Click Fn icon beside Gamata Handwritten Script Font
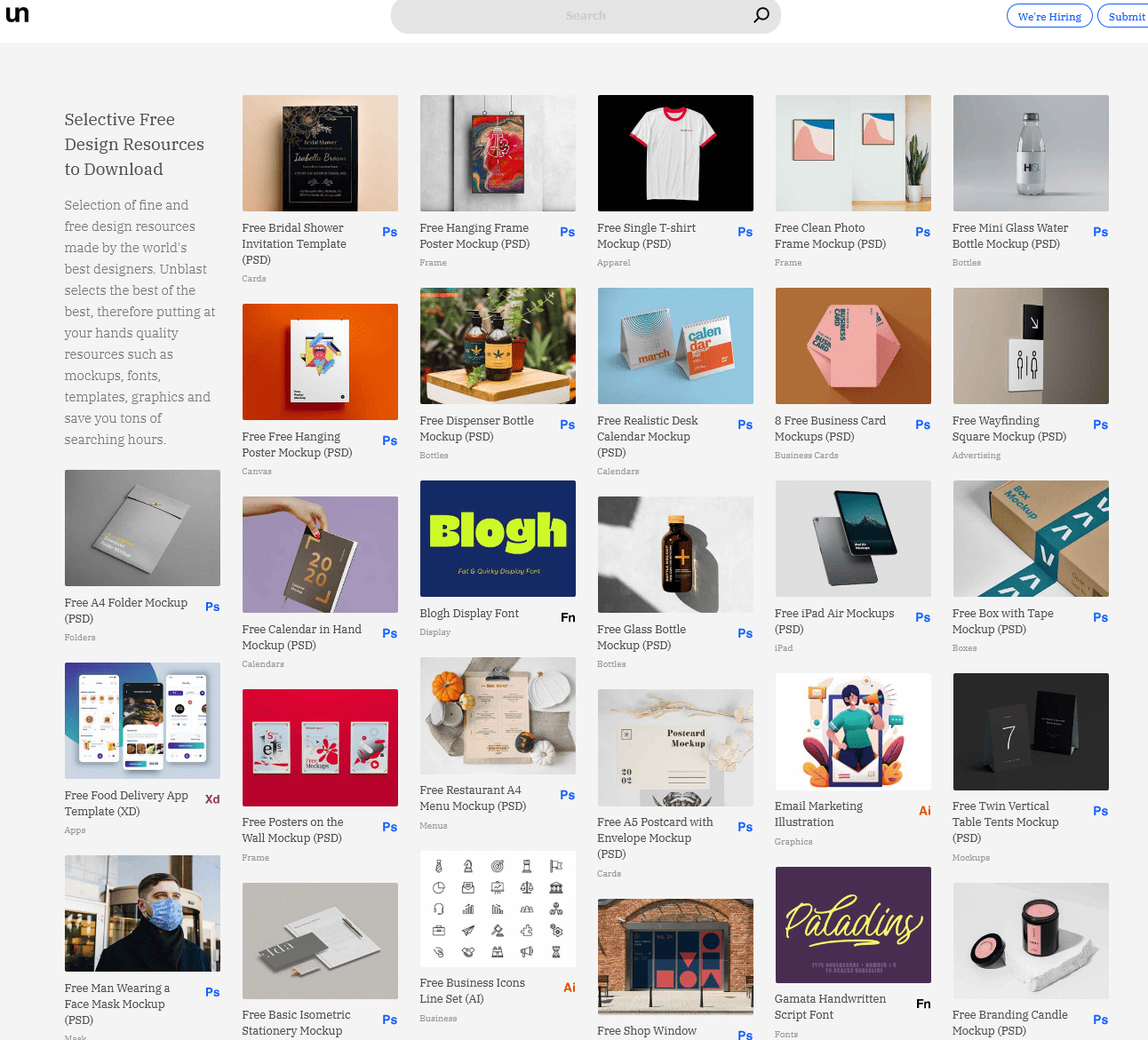The height and width of the screenshot is (1040, 1148). (x=923, y=1004)
